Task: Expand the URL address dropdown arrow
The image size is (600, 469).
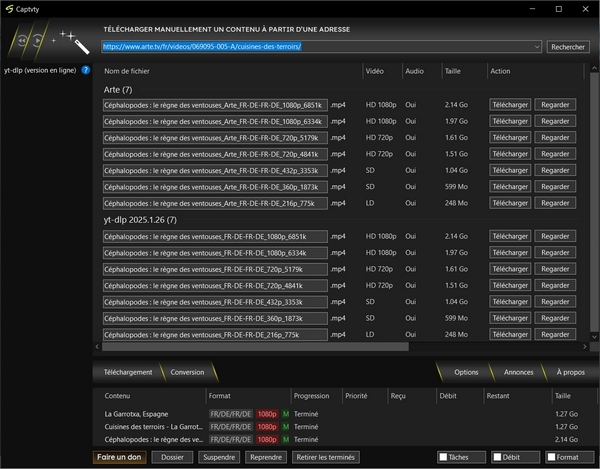Action: (x=538, y=47)
